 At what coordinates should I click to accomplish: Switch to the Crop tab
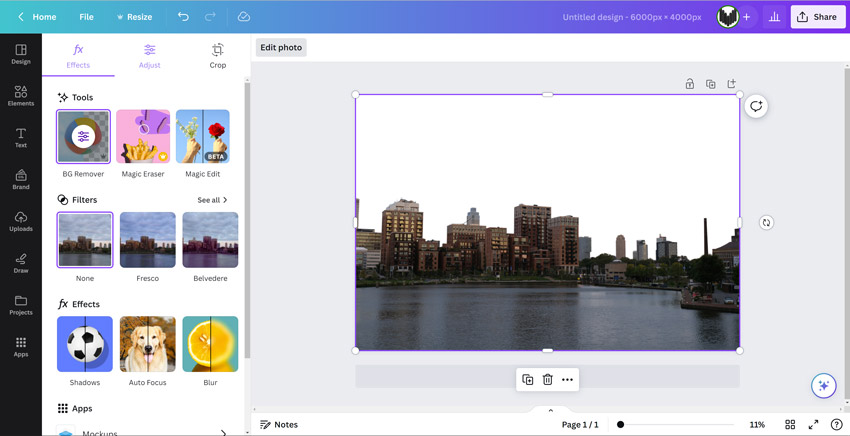(x=217, y=56)
